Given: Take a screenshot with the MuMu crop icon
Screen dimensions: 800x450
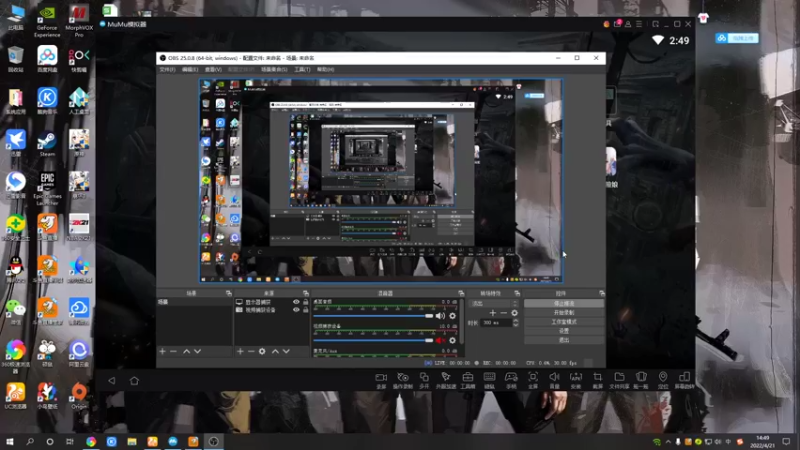Looking at the screenshot, I should [x=597, y=381].
